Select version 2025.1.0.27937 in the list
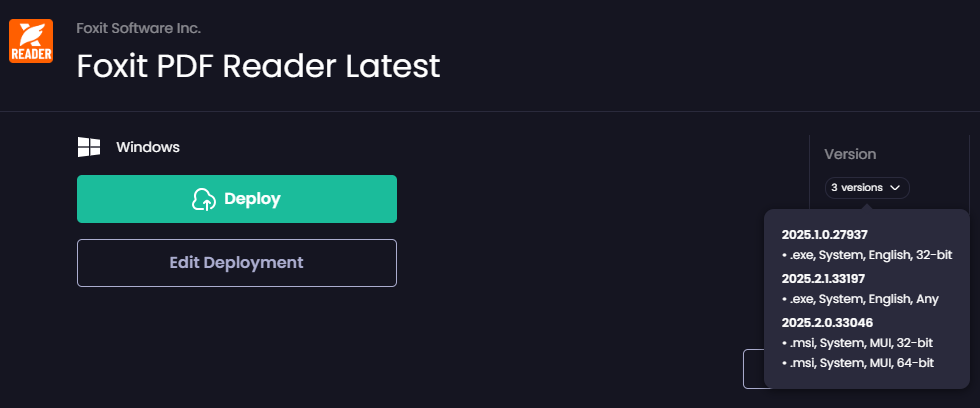980x408 pixels. coord(825,234)
